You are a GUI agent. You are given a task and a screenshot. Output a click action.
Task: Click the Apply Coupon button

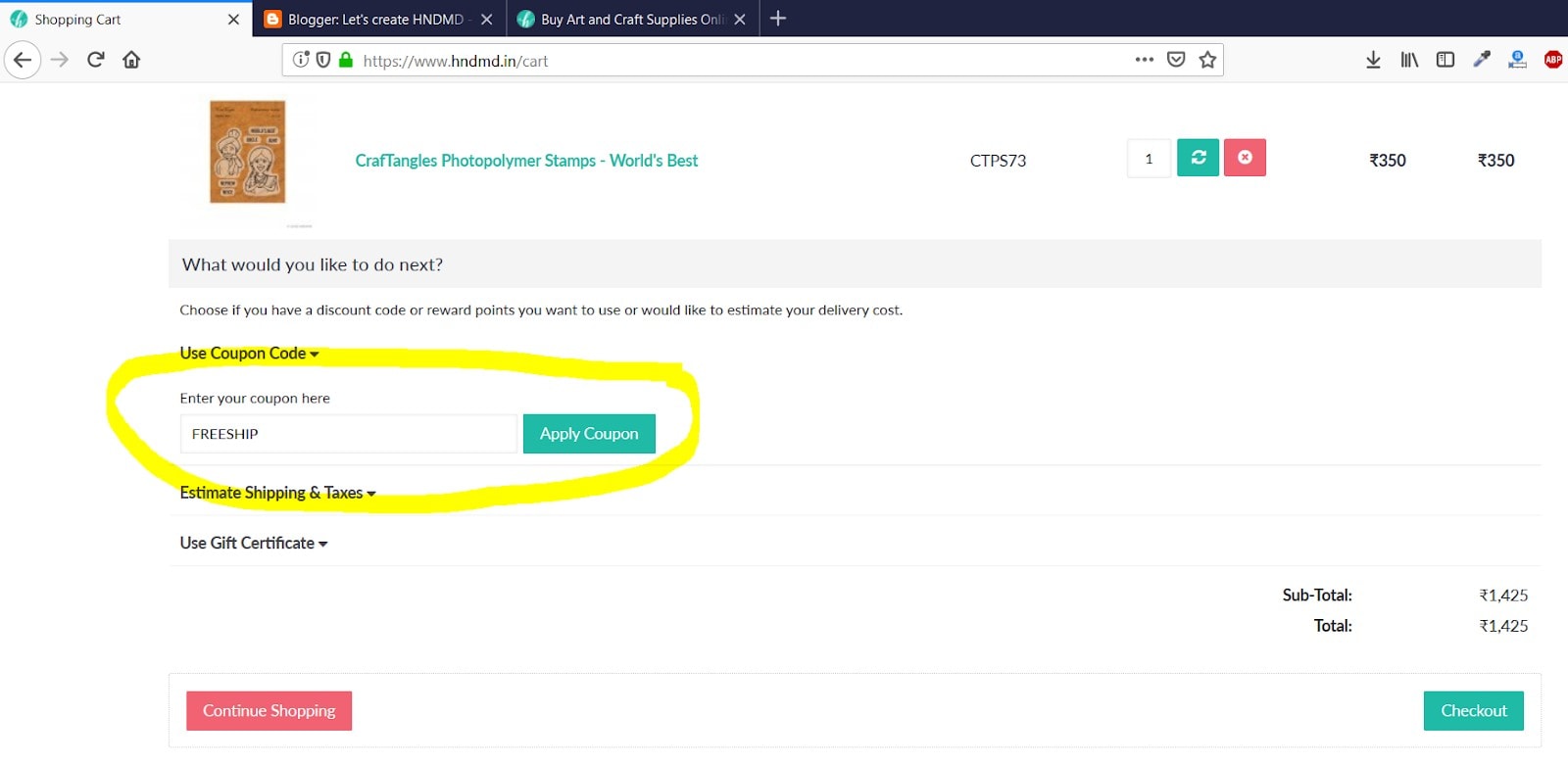click(x=589, y=434)
